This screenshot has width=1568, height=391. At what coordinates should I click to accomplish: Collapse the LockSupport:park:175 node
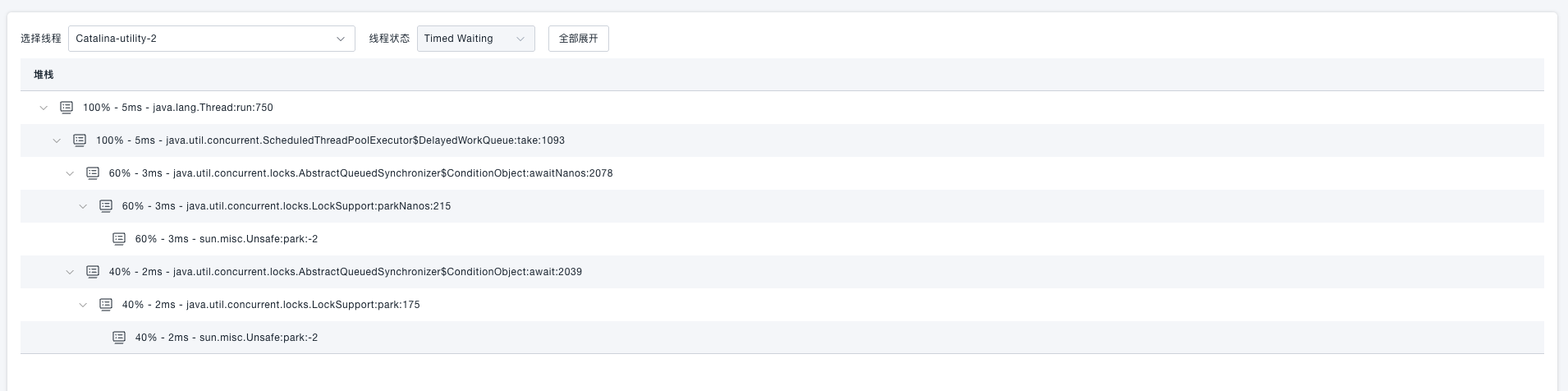[83, 305]
